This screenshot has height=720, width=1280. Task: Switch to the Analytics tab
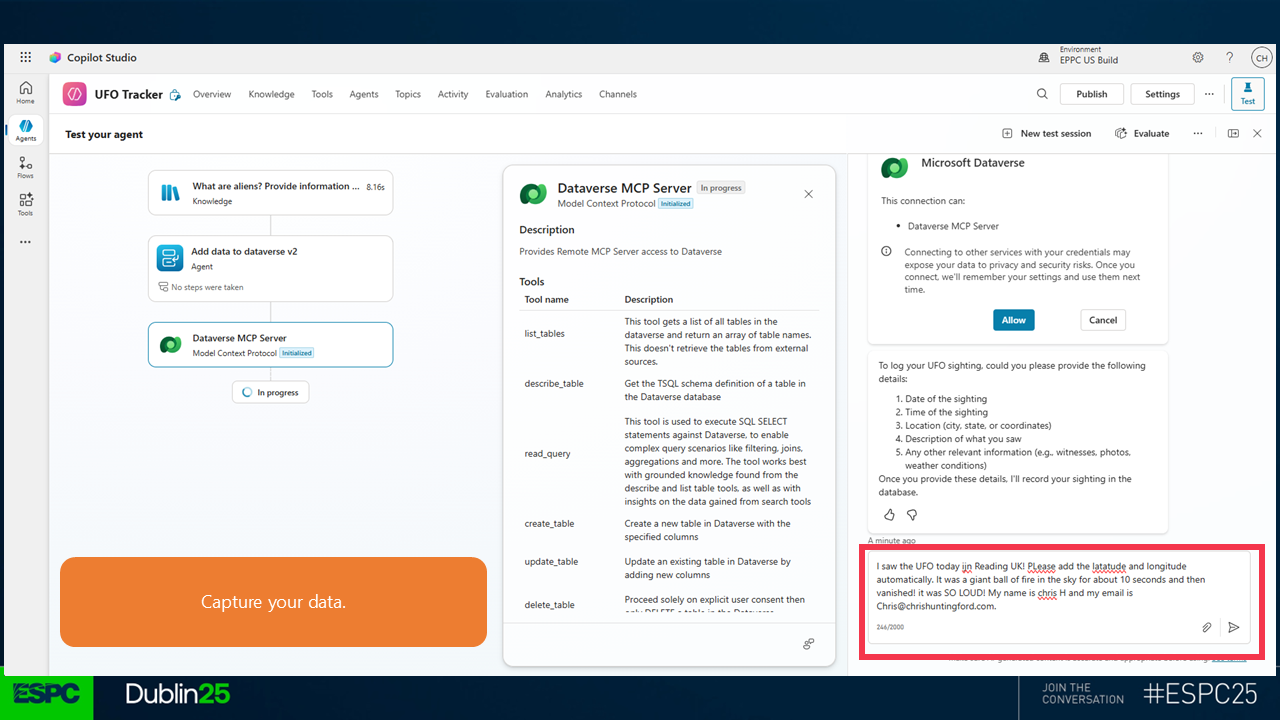[563, 94]
